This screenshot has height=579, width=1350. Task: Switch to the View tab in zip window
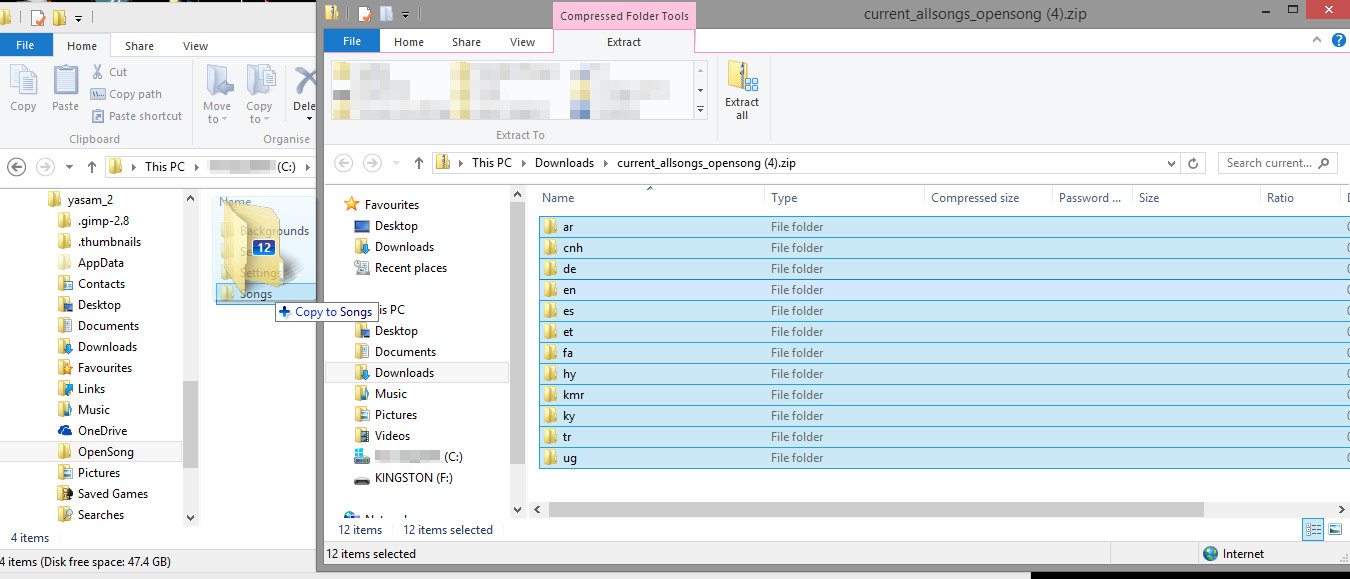(x=522, y=42)
